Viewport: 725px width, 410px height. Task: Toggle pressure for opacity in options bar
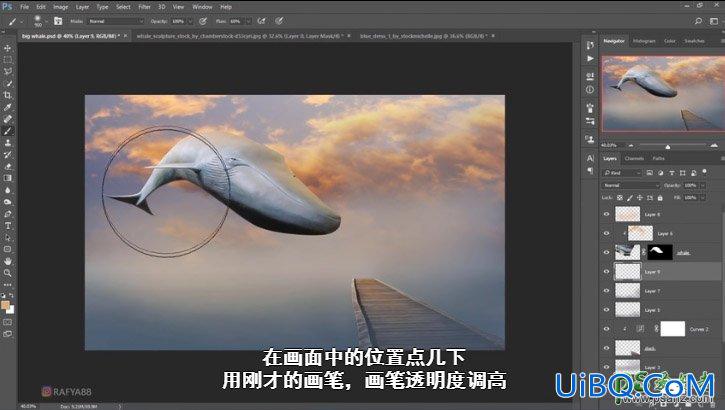pos(203,21)
